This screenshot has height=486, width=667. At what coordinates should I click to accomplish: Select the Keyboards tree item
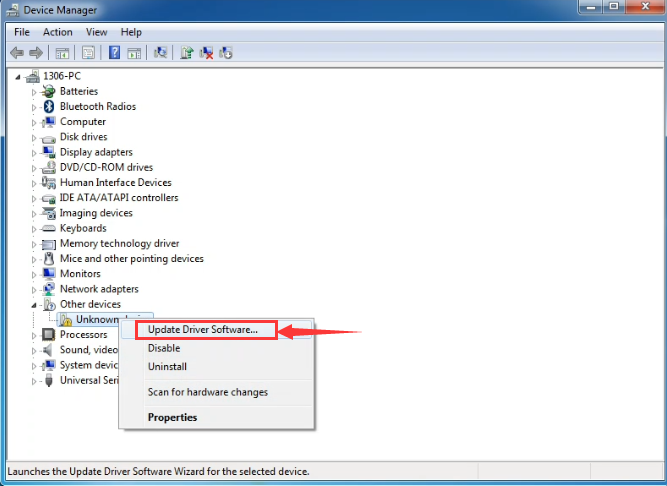click(x=82, y=228)
